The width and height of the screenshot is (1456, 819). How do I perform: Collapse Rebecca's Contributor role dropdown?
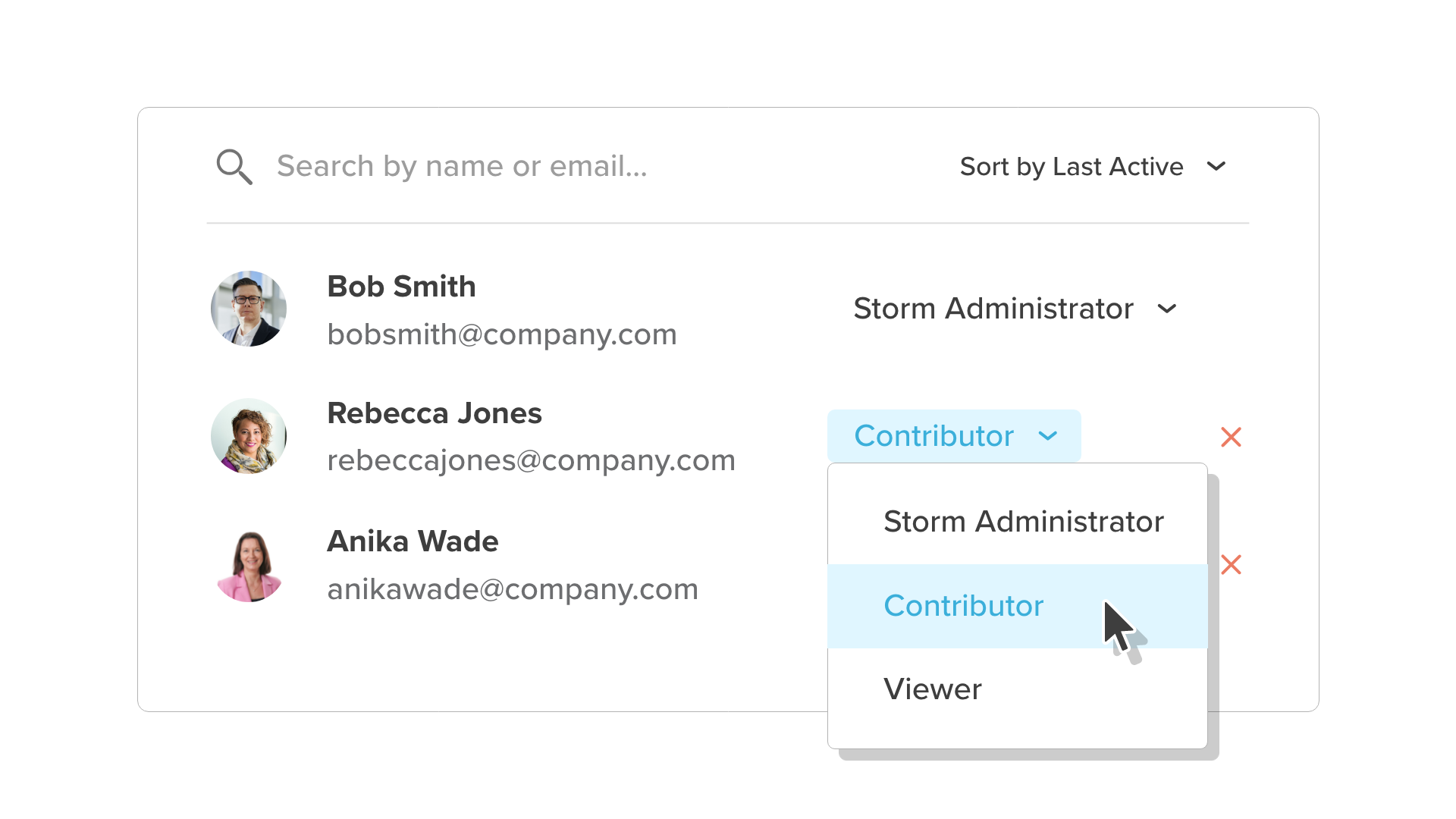pos(954,436)
